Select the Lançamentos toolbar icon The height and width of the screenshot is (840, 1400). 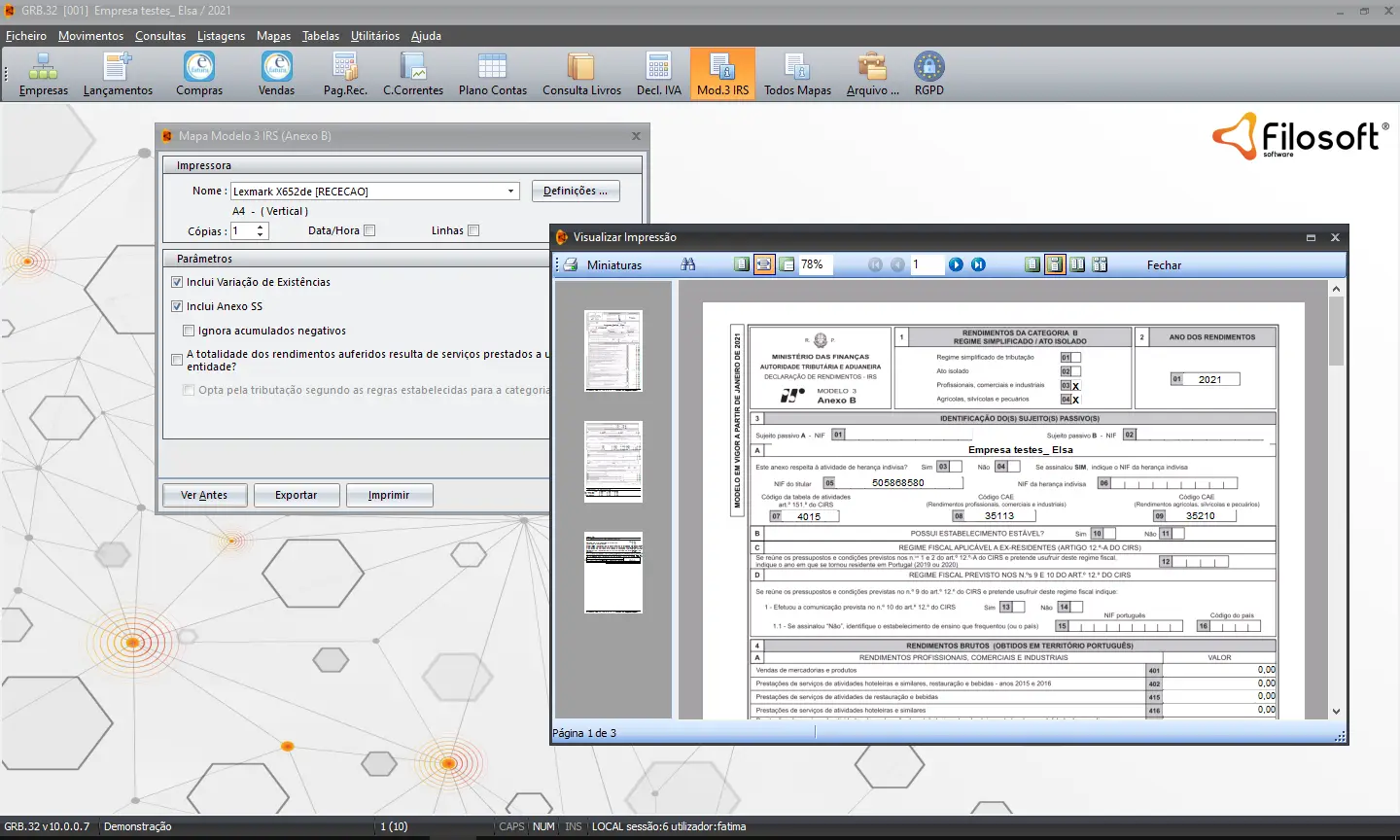pos(118,73)
